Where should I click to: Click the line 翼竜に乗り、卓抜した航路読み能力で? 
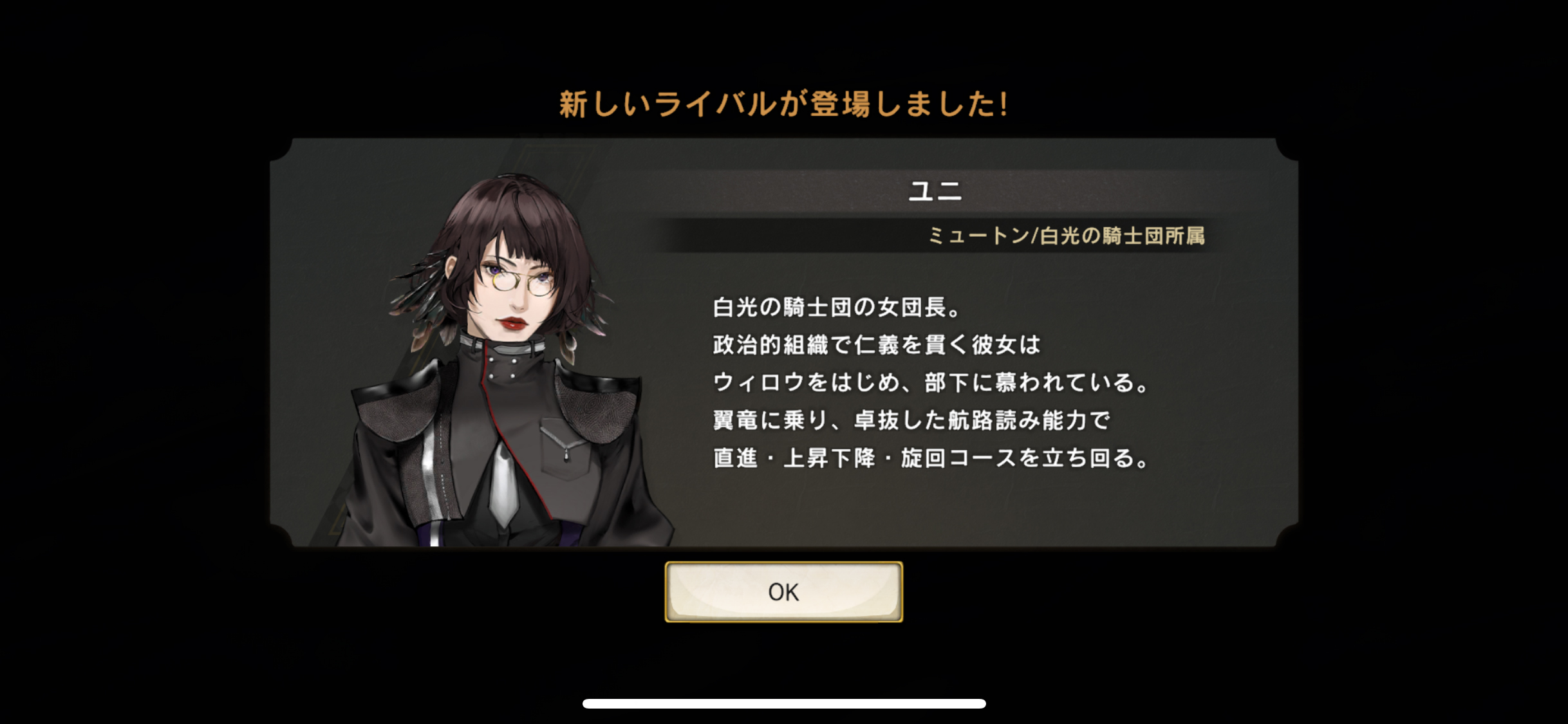point(911,420)
